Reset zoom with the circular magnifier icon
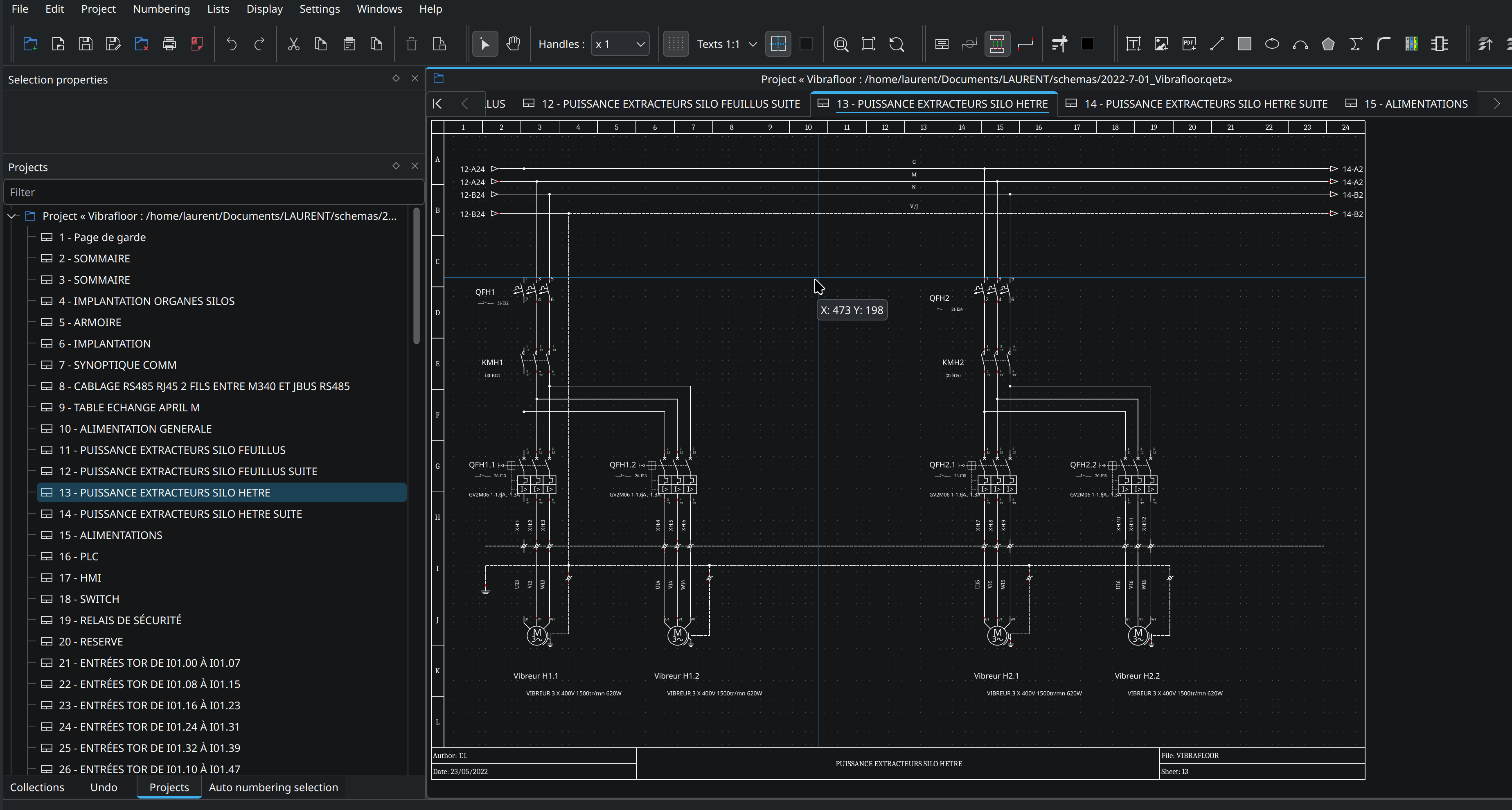The image size is (1512, 810). [x=896, y=44]
